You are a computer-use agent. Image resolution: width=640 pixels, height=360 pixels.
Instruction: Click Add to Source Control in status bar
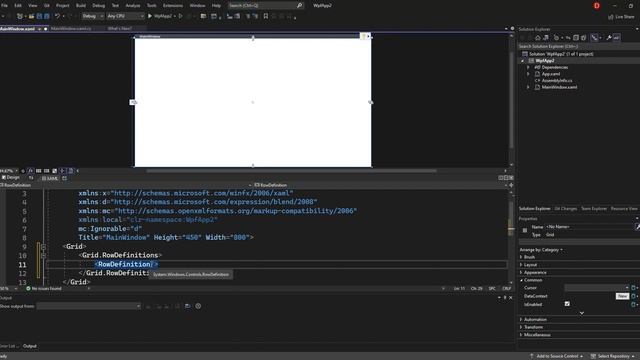(558, 356)
